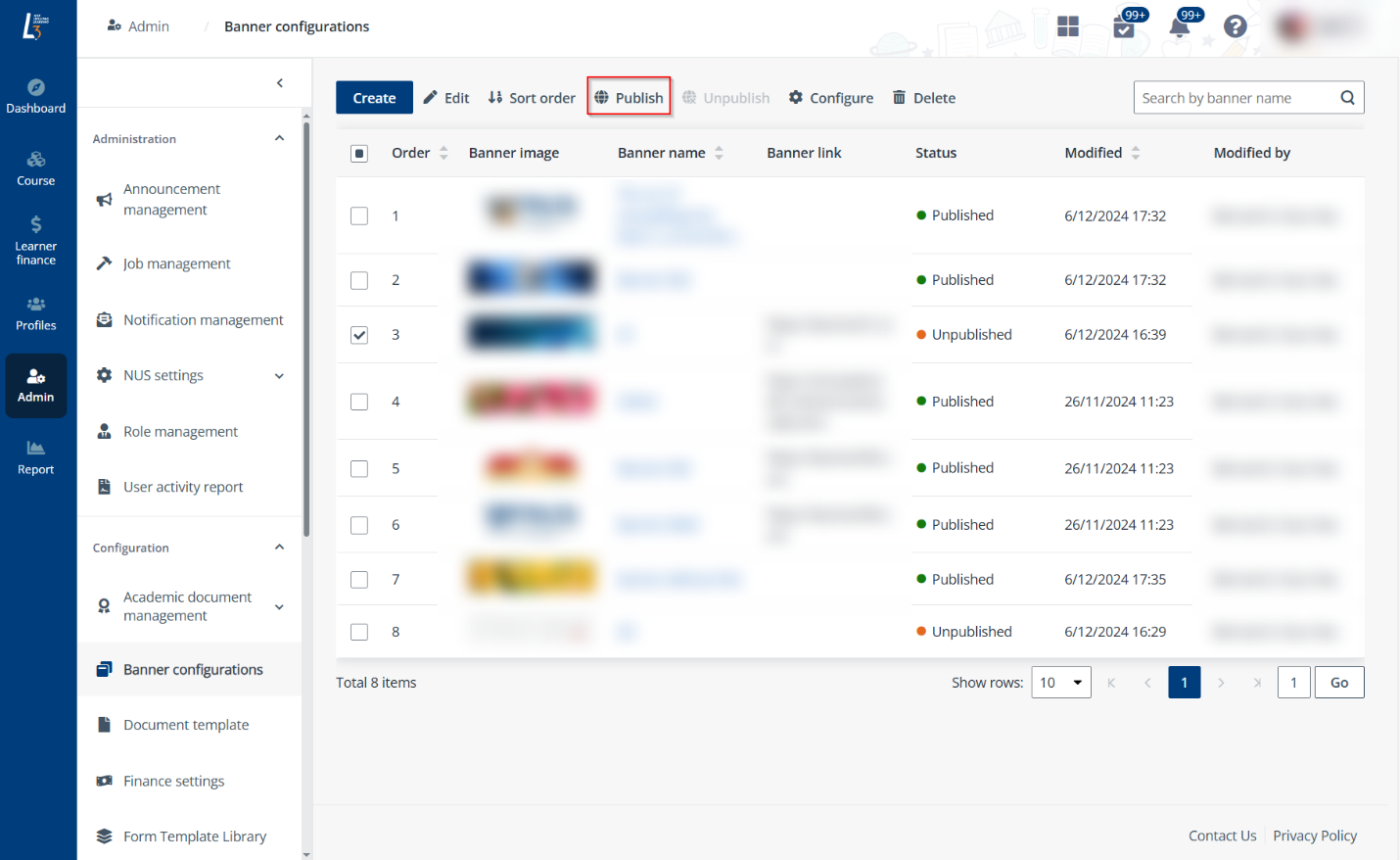
Task: Go to Dashboard in left rail
Action: point(36,96)
